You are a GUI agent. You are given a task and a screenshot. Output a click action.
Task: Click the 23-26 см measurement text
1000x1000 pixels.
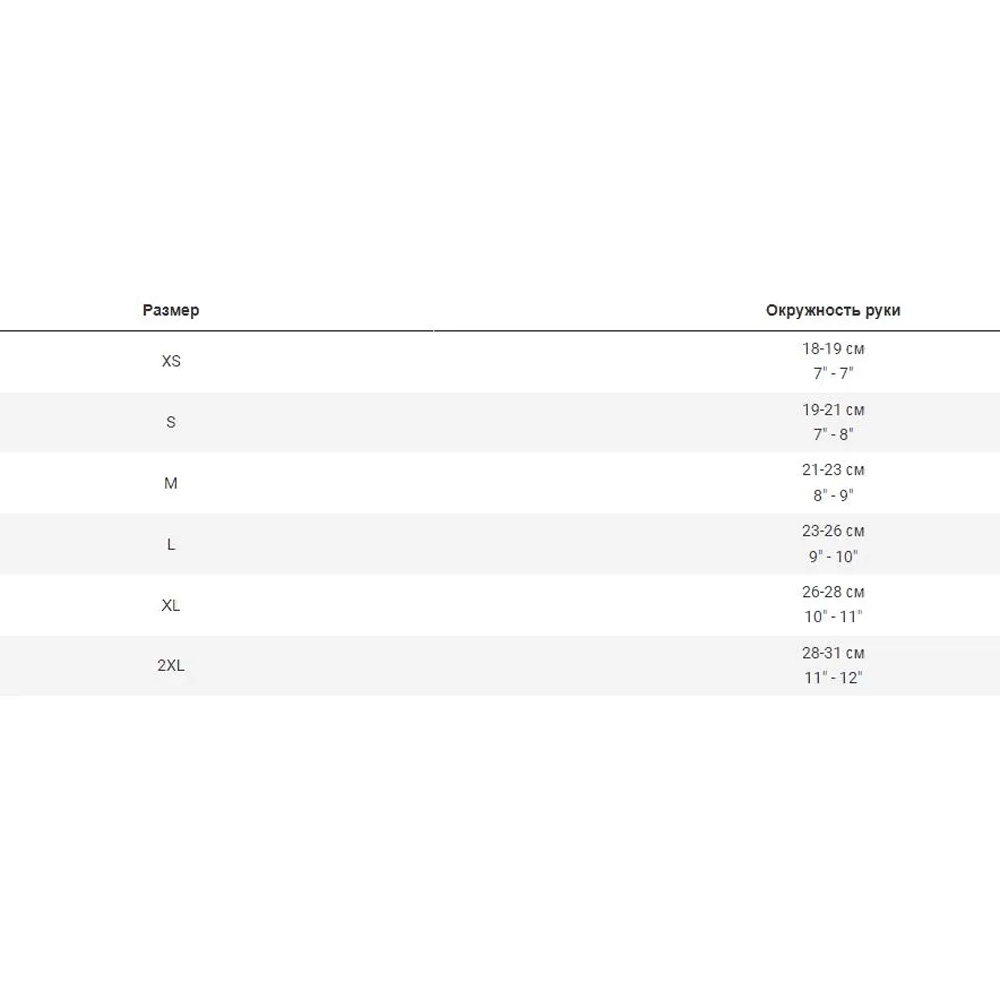(x=833, y=531)
